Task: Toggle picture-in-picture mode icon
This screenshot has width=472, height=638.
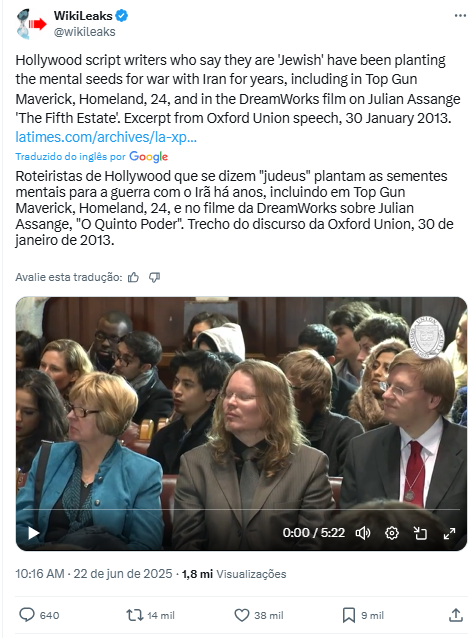Action: coord(420,533)
